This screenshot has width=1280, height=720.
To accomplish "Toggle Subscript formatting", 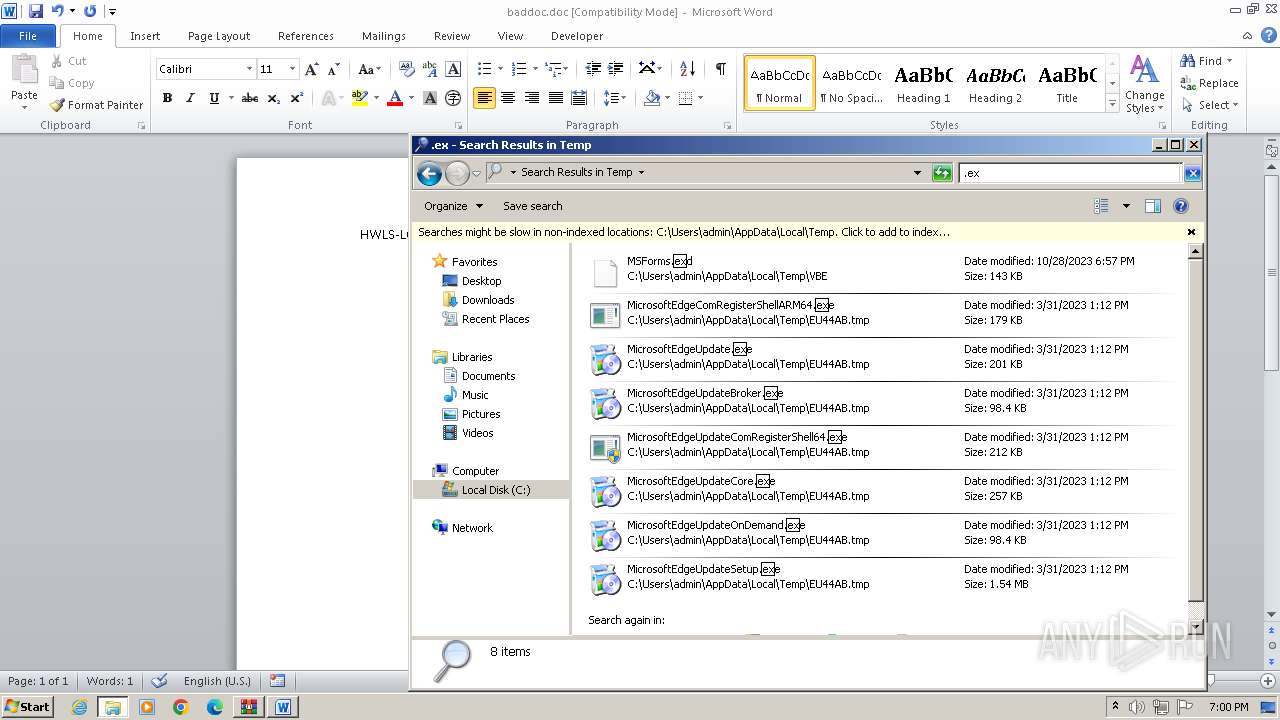I will tap(274, 98).
